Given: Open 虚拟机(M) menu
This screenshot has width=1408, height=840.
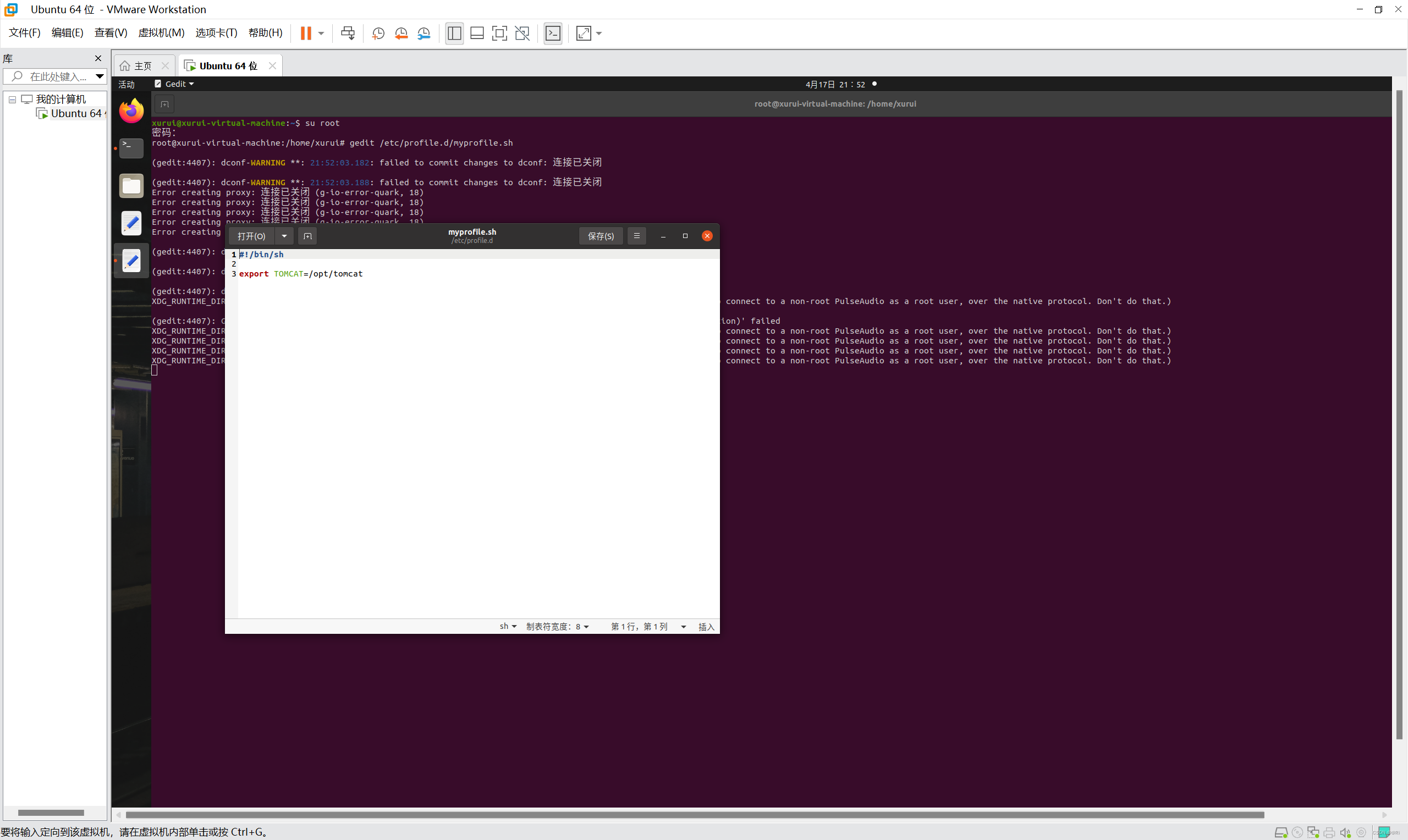Looking at the screenshot, I should (161, 33).
